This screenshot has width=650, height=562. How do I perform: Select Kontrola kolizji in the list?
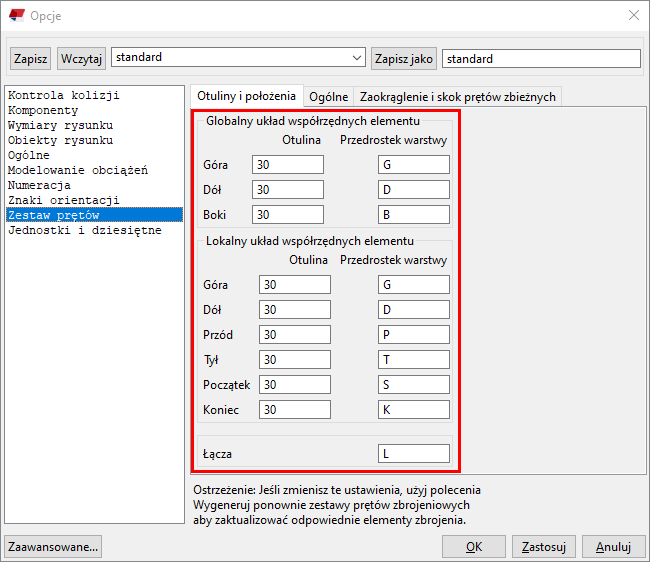click(x=63, y=96)
